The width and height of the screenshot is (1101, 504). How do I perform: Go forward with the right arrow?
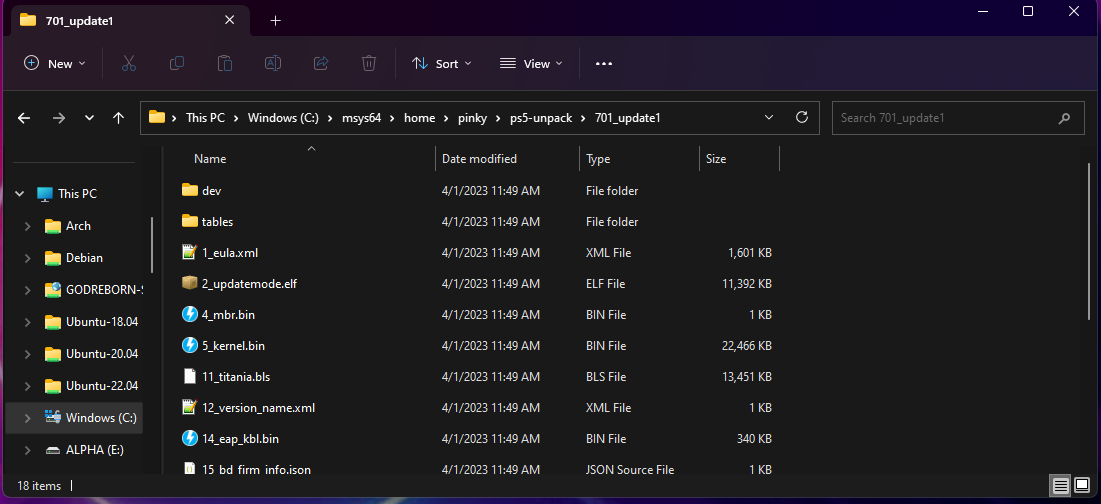pos(58,118)
